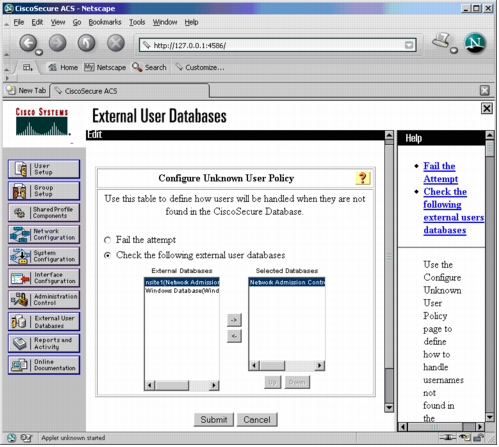Open the Tools menu
Screen dimensions: 499x447
[137, 22]
